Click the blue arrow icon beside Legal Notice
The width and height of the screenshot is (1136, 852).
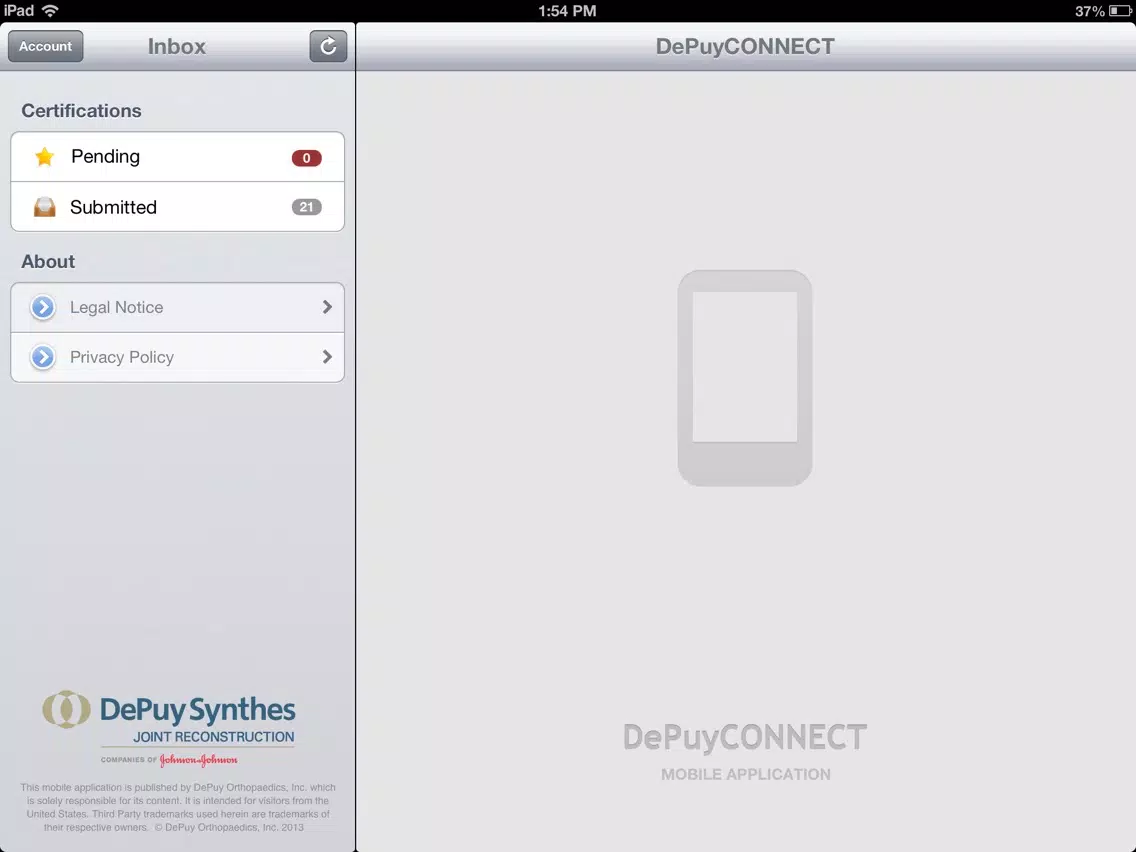pyautogui.click(x=43, y=307)
